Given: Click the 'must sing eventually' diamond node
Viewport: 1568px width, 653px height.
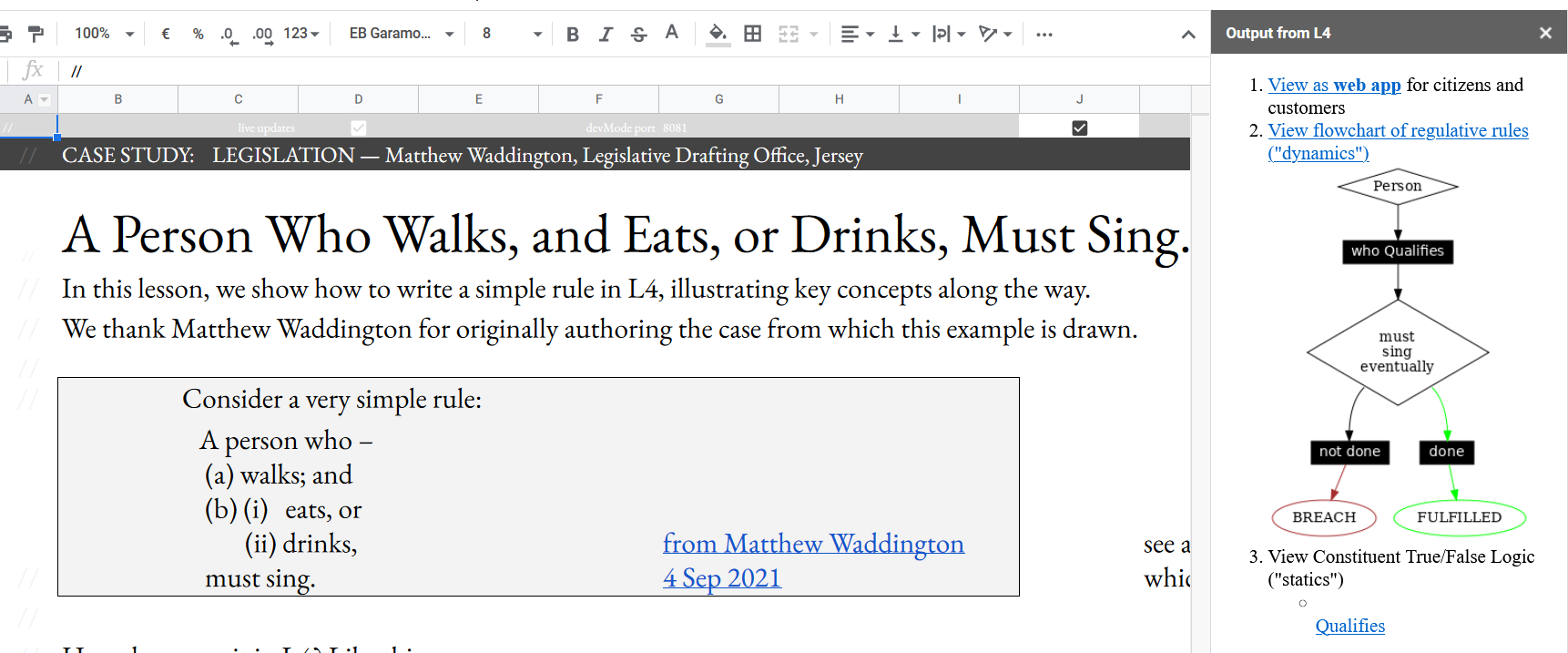Looking at the screenshot, I should [x=1398, y=352].
